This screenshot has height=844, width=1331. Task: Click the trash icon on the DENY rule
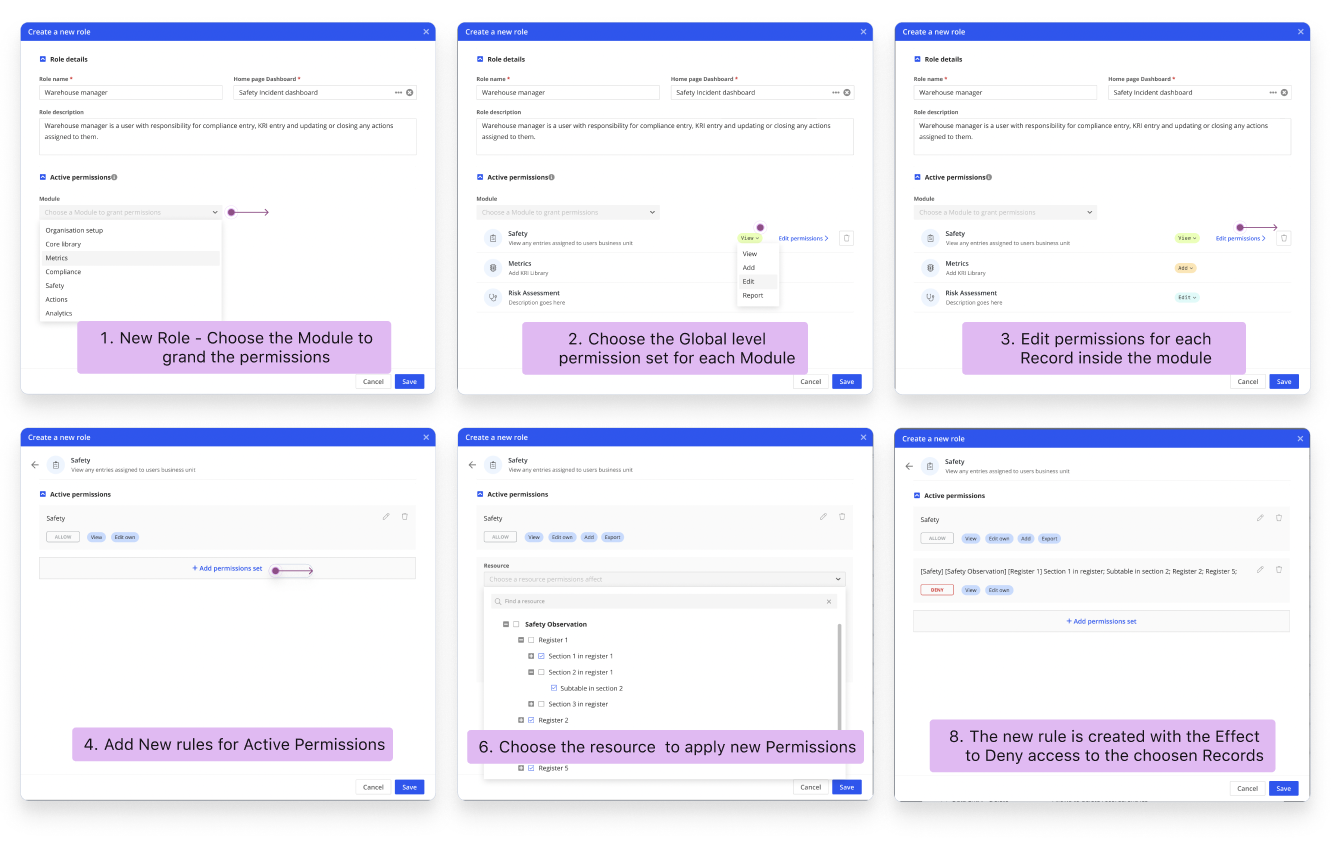pyautogui.click(x=1278, y=569)
